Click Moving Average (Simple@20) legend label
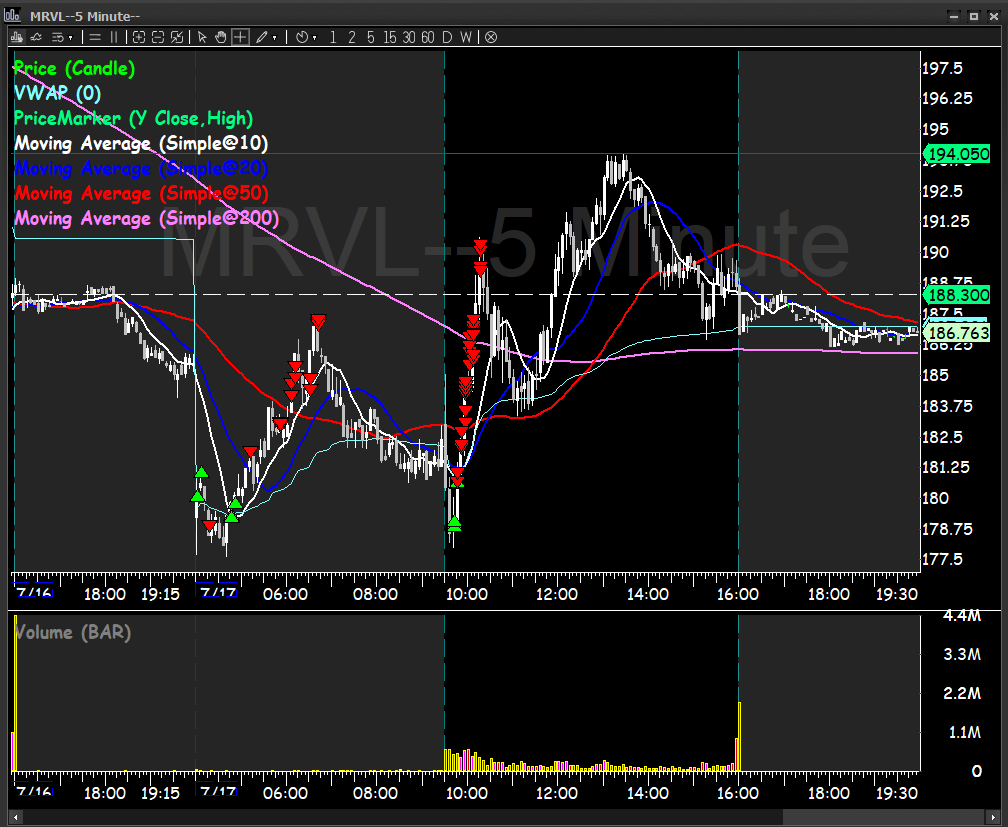This screenshot has width=1008, height=827. 141,168
